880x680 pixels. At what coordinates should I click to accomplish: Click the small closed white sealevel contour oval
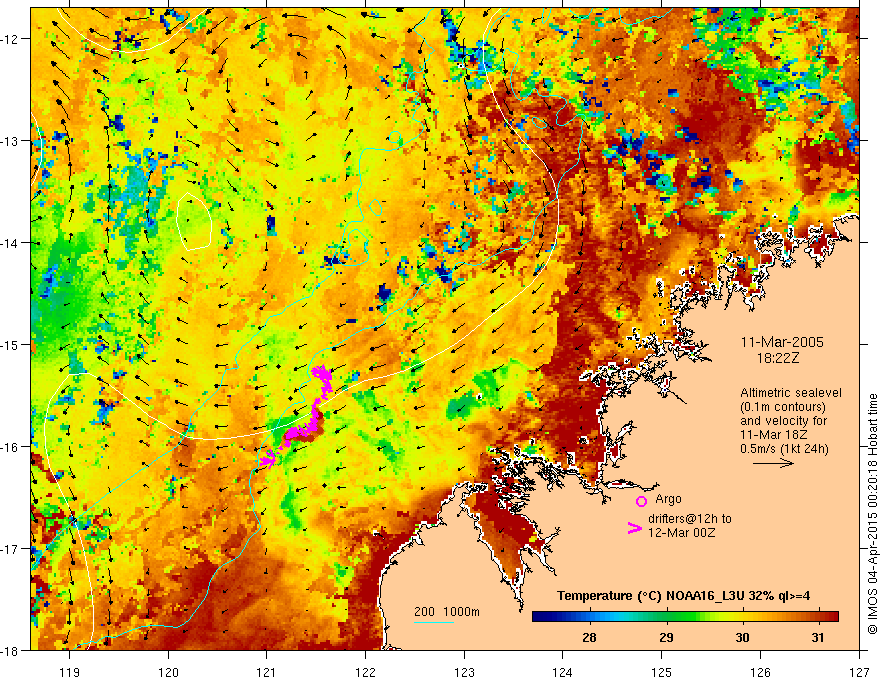coord(194,221)
